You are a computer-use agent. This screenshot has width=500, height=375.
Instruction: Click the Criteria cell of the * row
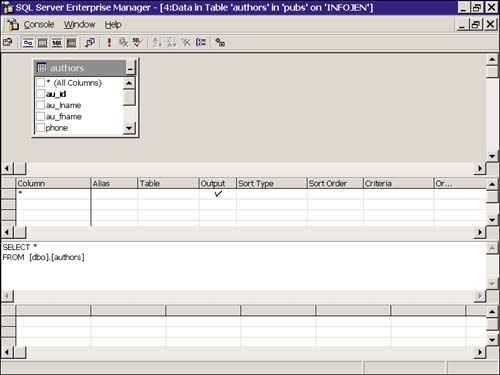coord(398,194)
